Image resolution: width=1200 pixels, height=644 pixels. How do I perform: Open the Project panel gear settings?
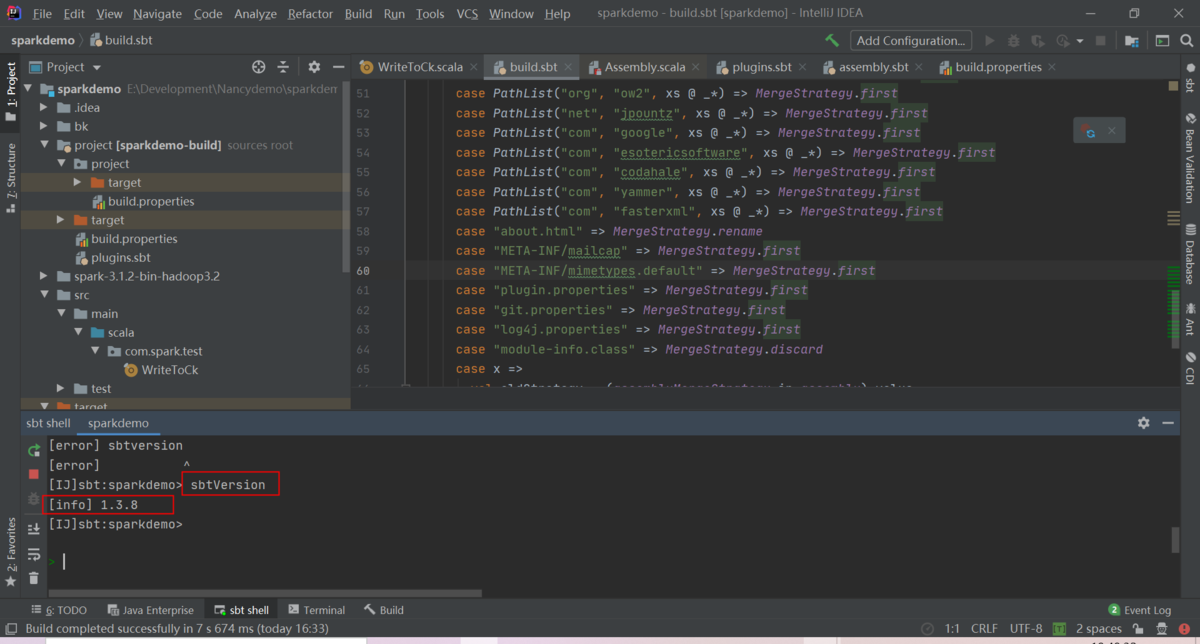314,67
